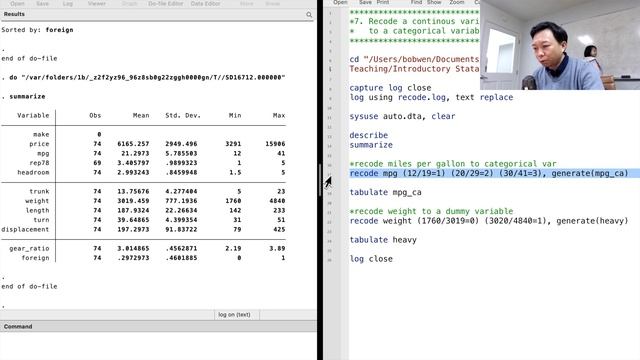Image resolution: width=640 pixels, height=360 pixels.
Task: Click 'Sorted by: foreign' in Results
Action: click(x=38, y=30)
